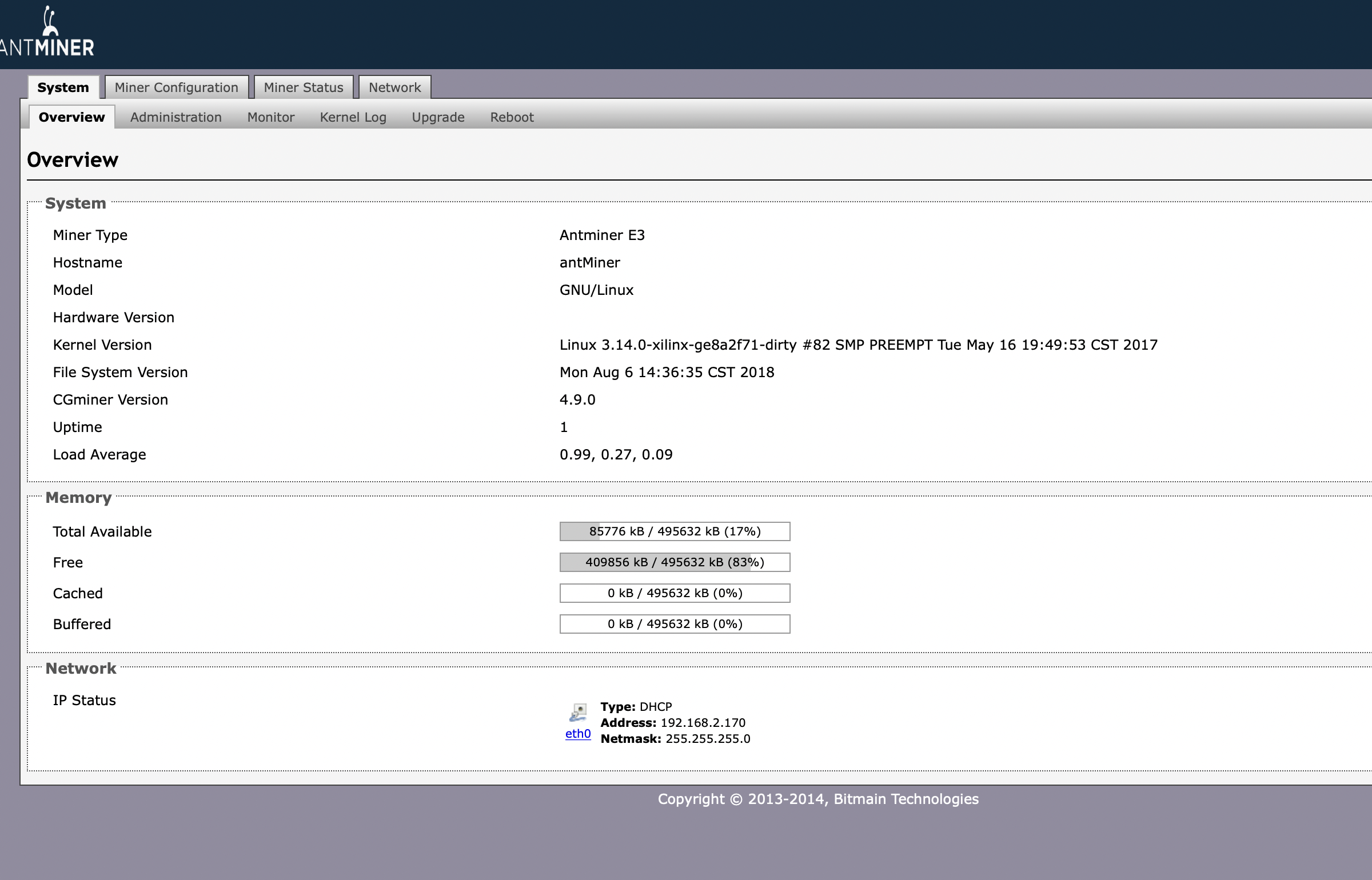Screen dimensions: 1372x880
Task: Switch to the Monitor sub-tab
Action: click(271, 117)
